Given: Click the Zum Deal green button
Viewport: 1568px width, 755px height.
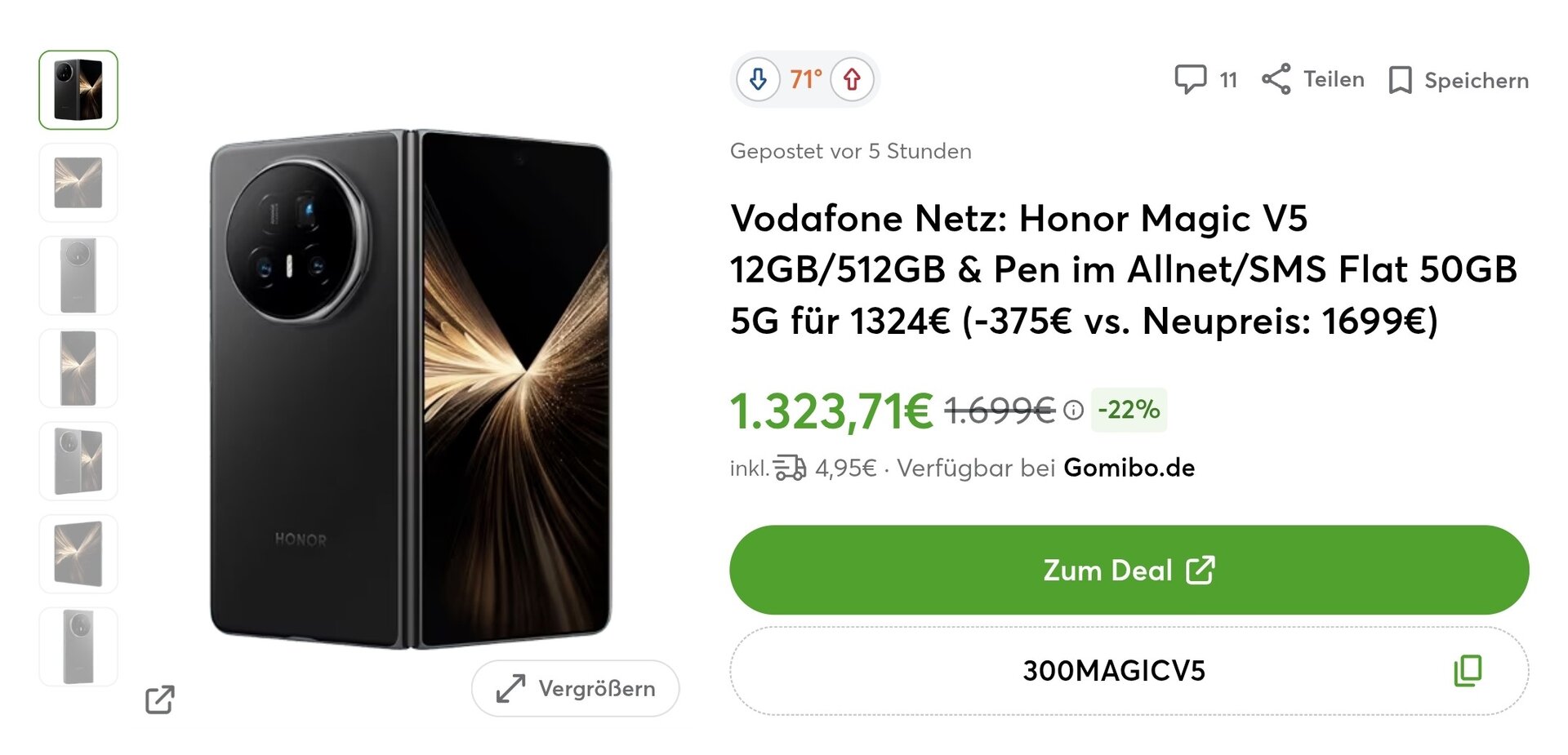Looking at the screenshot, I should click(1129, 570).
